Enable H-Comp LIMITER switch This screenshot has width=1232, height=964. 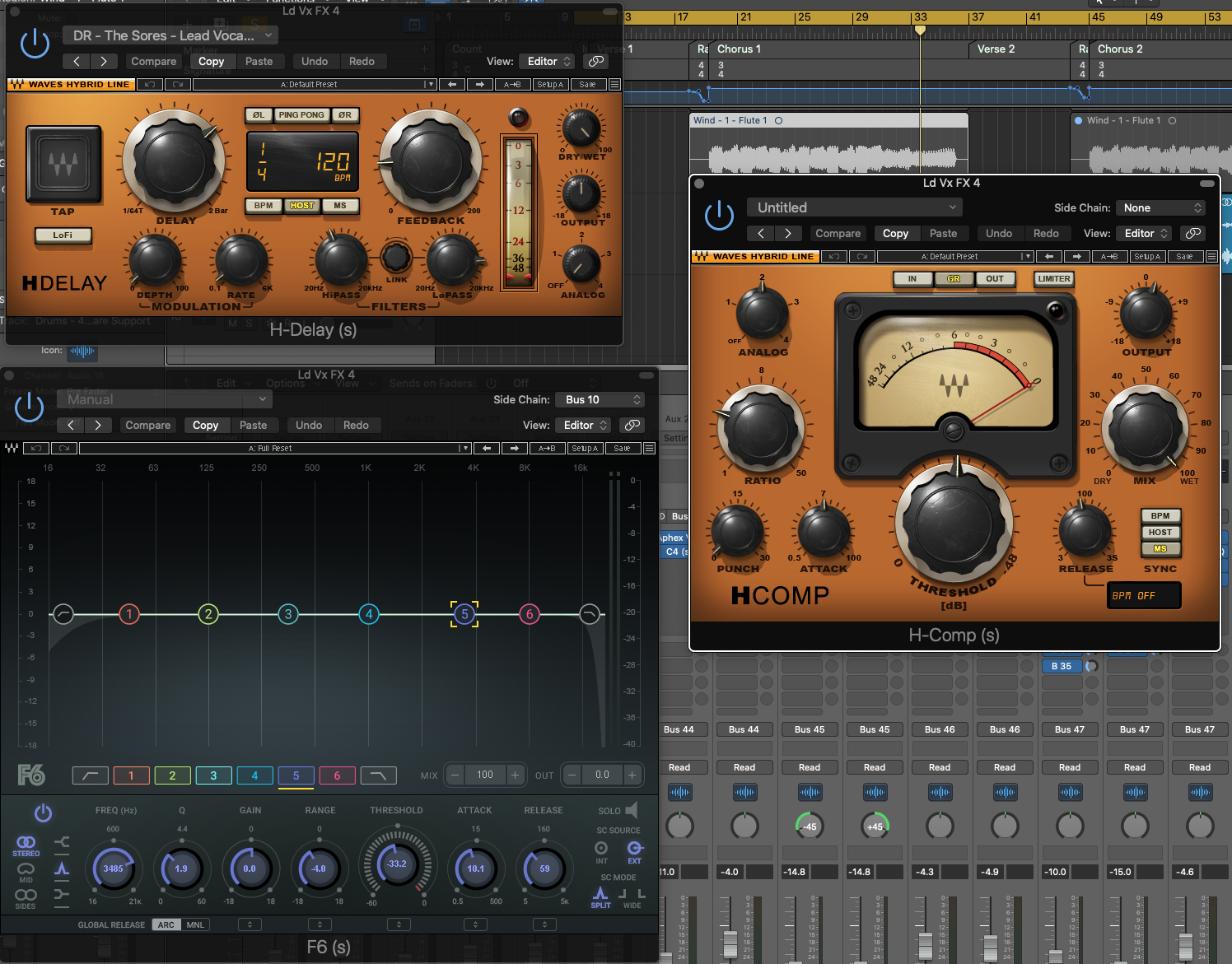pyautogui.click(x=1054, y=279)
